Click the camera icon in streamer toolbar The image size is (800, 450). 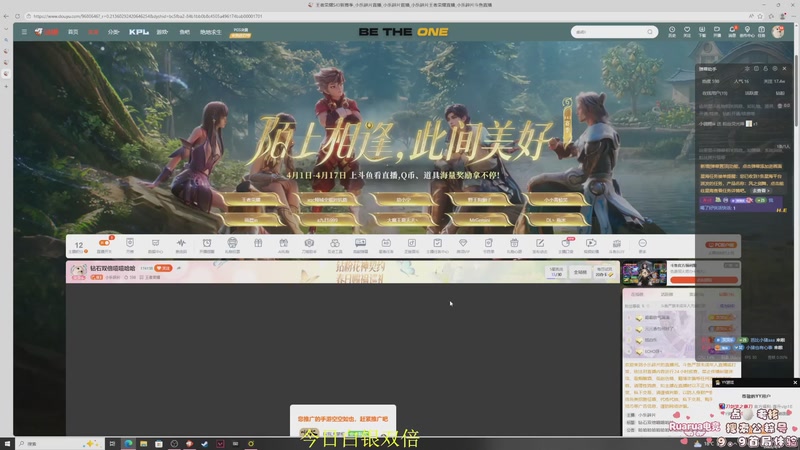coord(309,243)
